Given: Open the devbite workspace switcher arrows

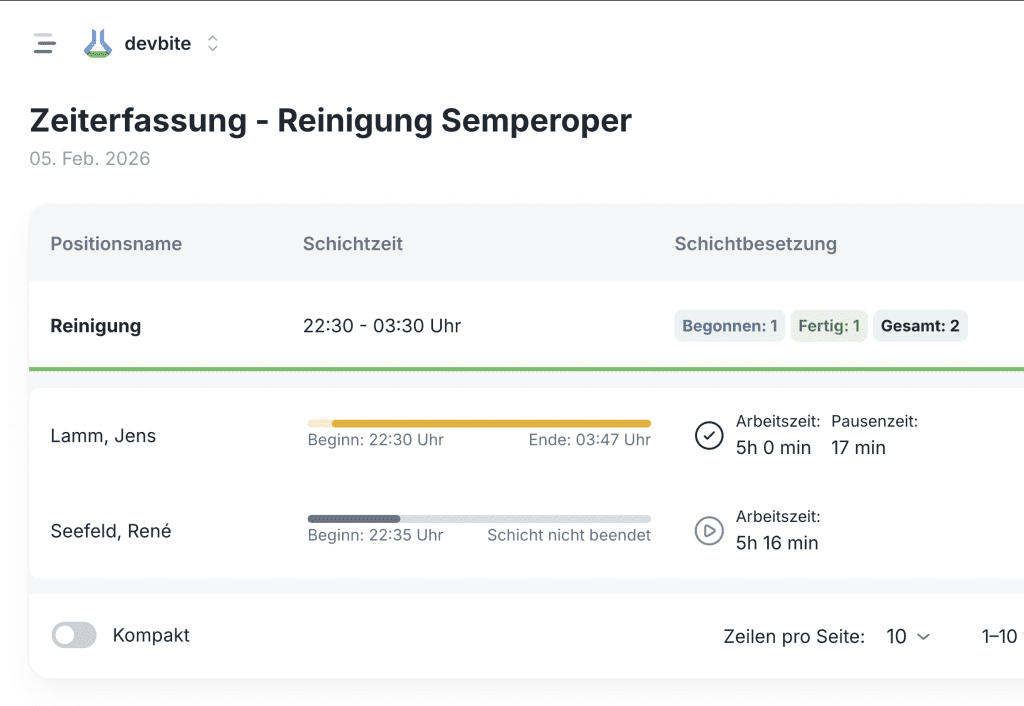Looking at the screenshot, I should point(212,44).
